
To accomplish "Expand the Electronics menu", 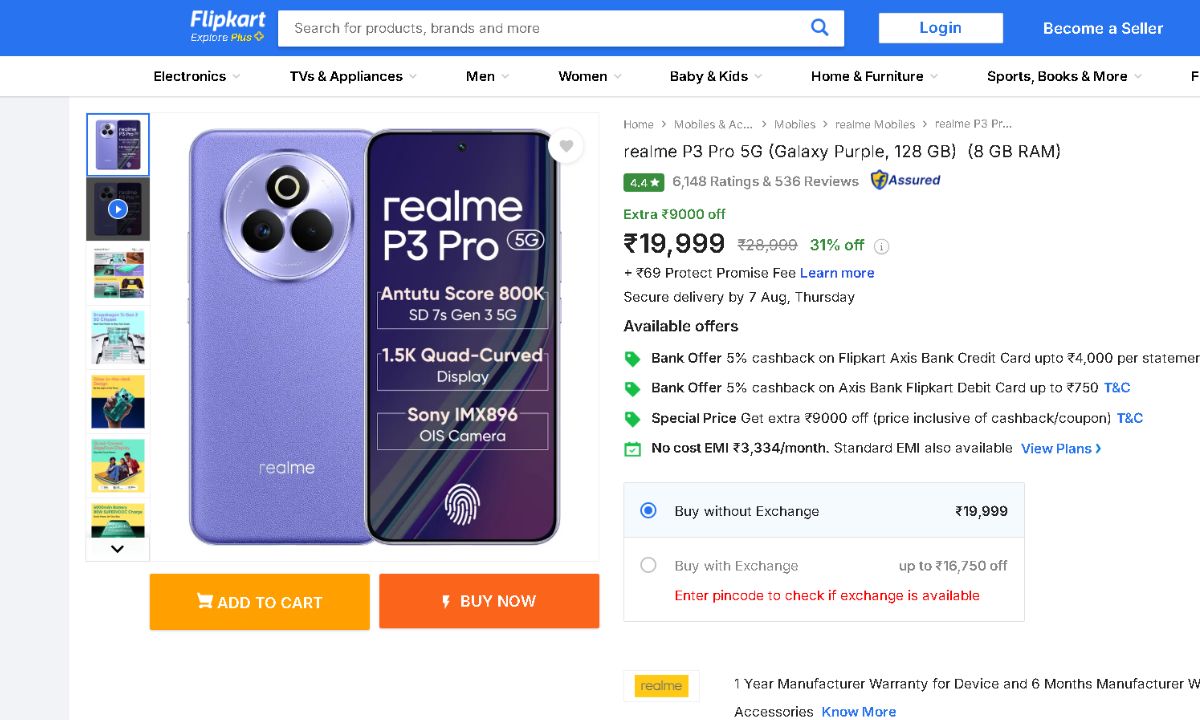I will [x=196, y=76].
